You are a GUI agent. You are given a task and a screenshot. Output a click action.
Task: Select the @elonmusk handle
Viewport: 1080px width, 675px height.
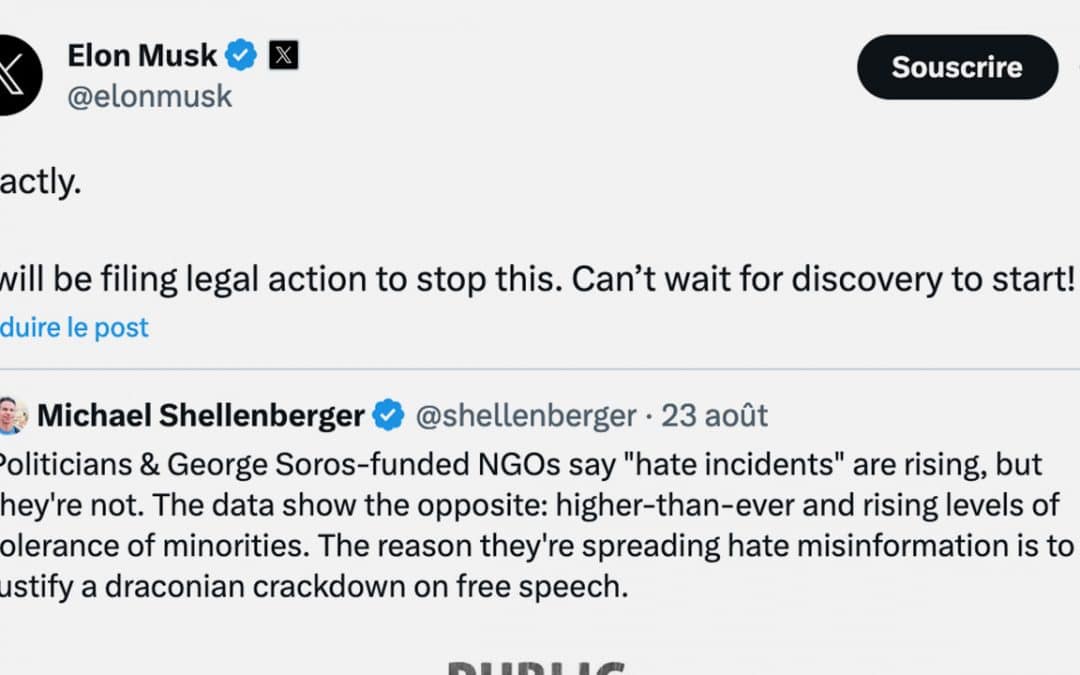pos(149,95)
